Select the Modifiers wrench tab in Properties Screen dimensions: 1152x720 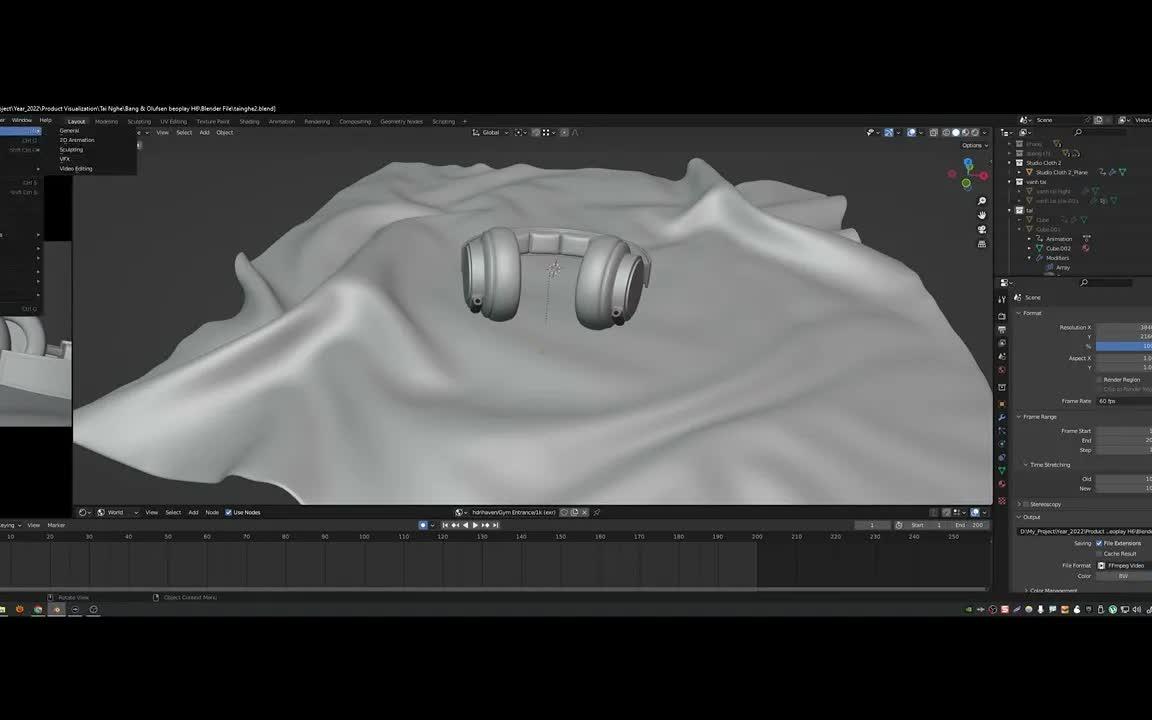tap(1002, 416)
